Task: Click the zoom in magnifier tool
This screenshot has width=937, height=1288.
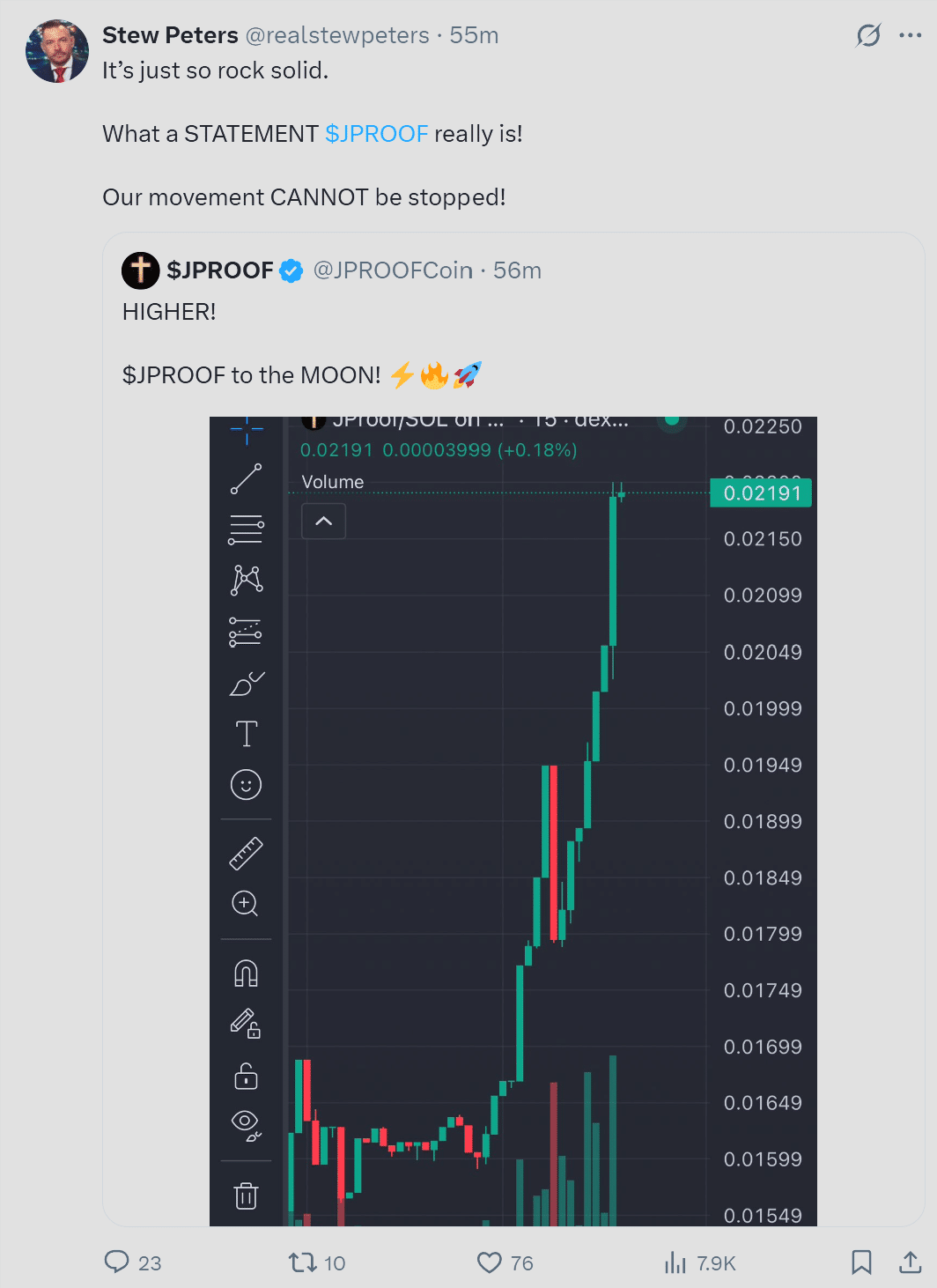Action: (x=246, y=904)
